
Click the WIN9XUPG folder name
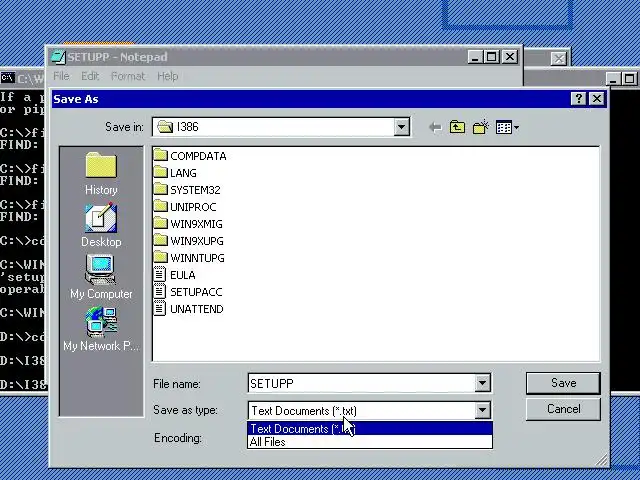[x=197, y=241]
